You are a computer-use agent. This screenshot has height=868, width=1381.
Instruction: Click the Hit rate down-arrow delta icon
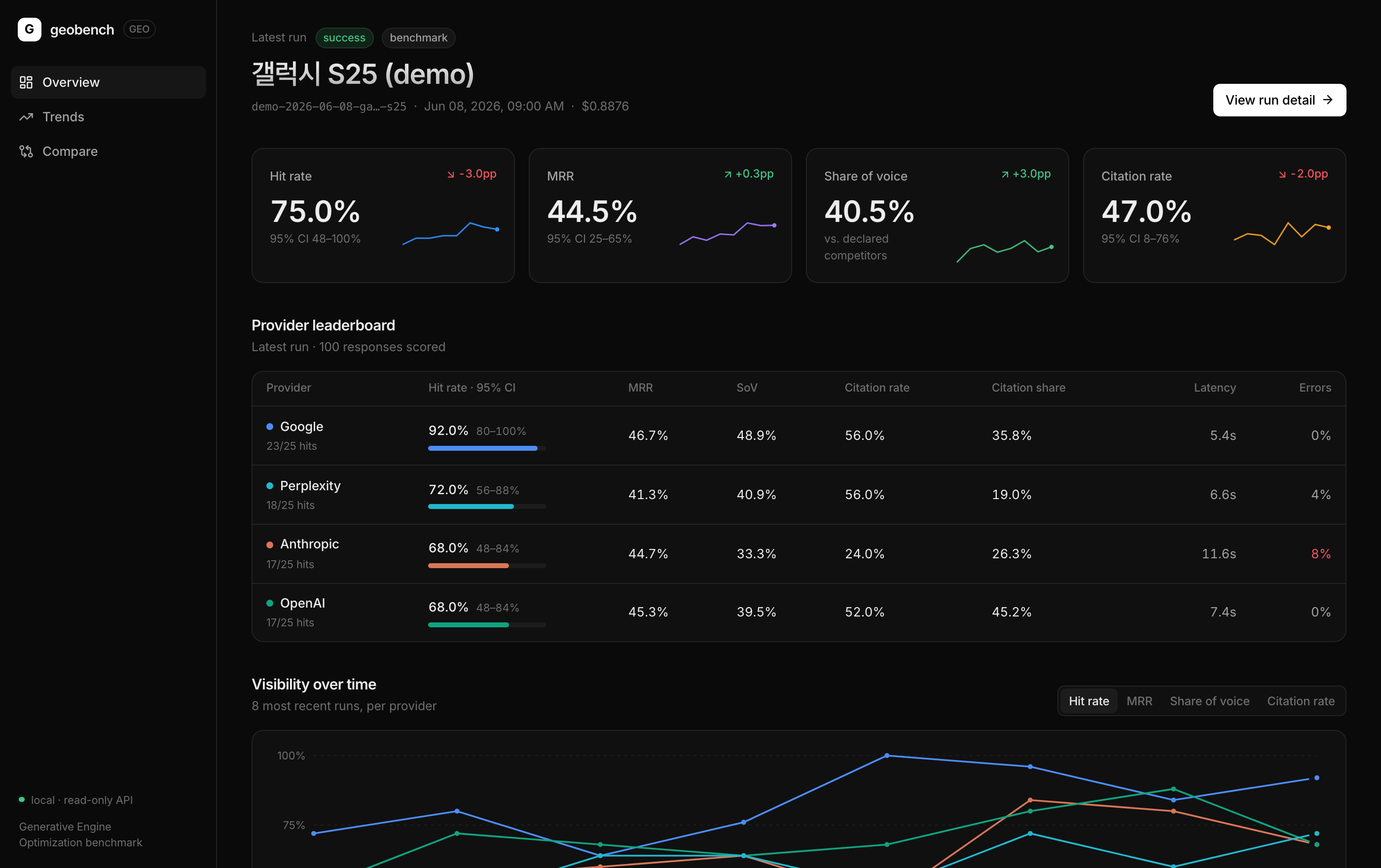coord(451,174)
